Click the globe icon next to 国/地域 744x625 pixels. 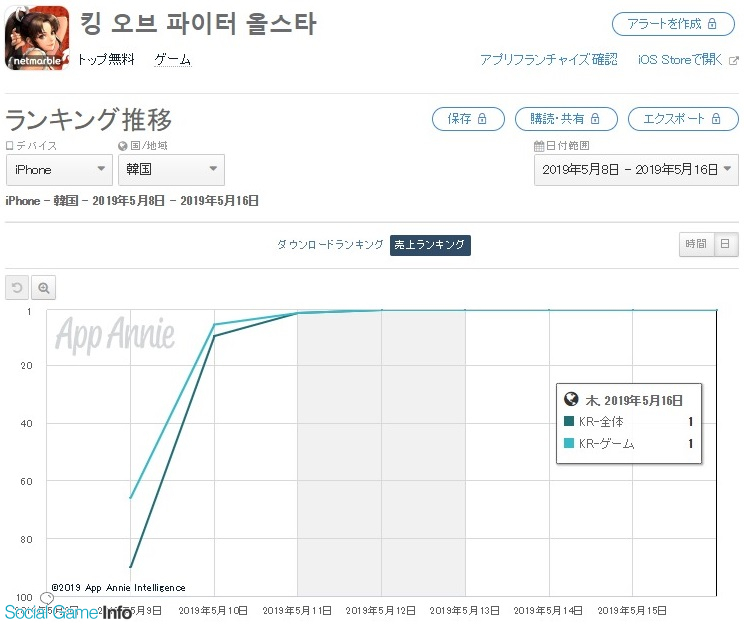(x=123, y=147)
